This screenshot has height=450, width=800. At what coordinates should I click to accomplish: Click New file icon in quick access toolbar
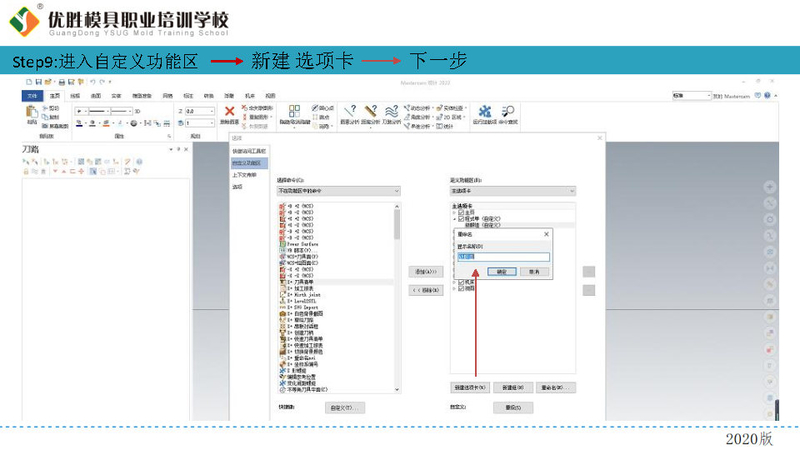click(29, 82)
